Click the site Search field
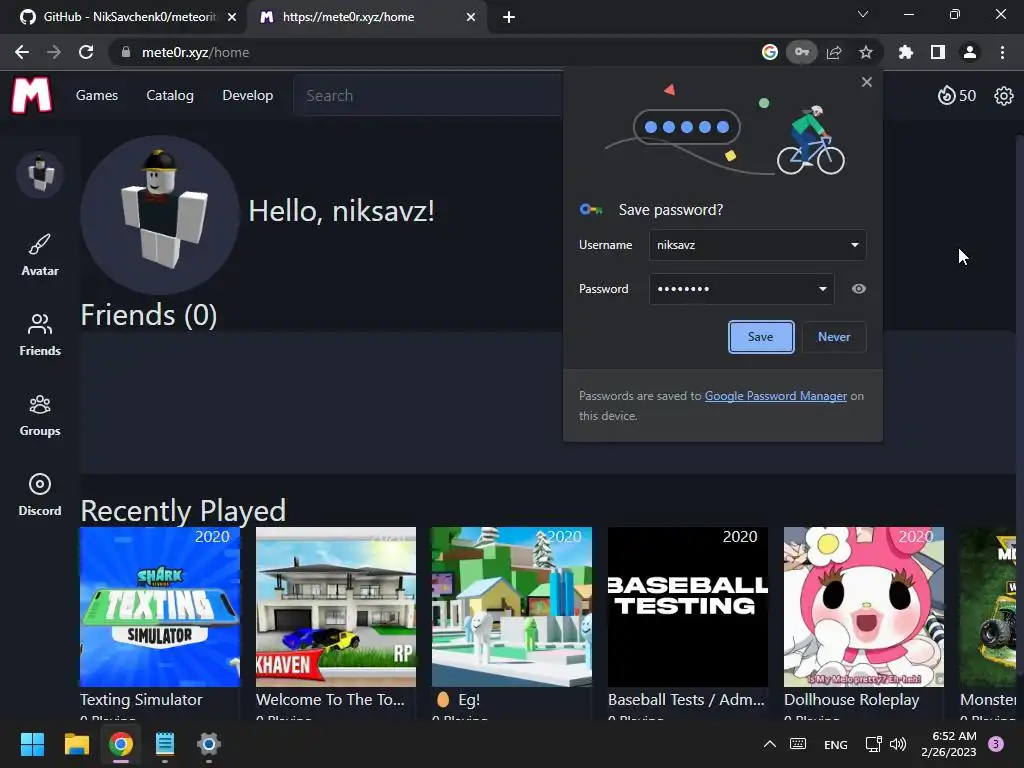 [x=428, y=95]
